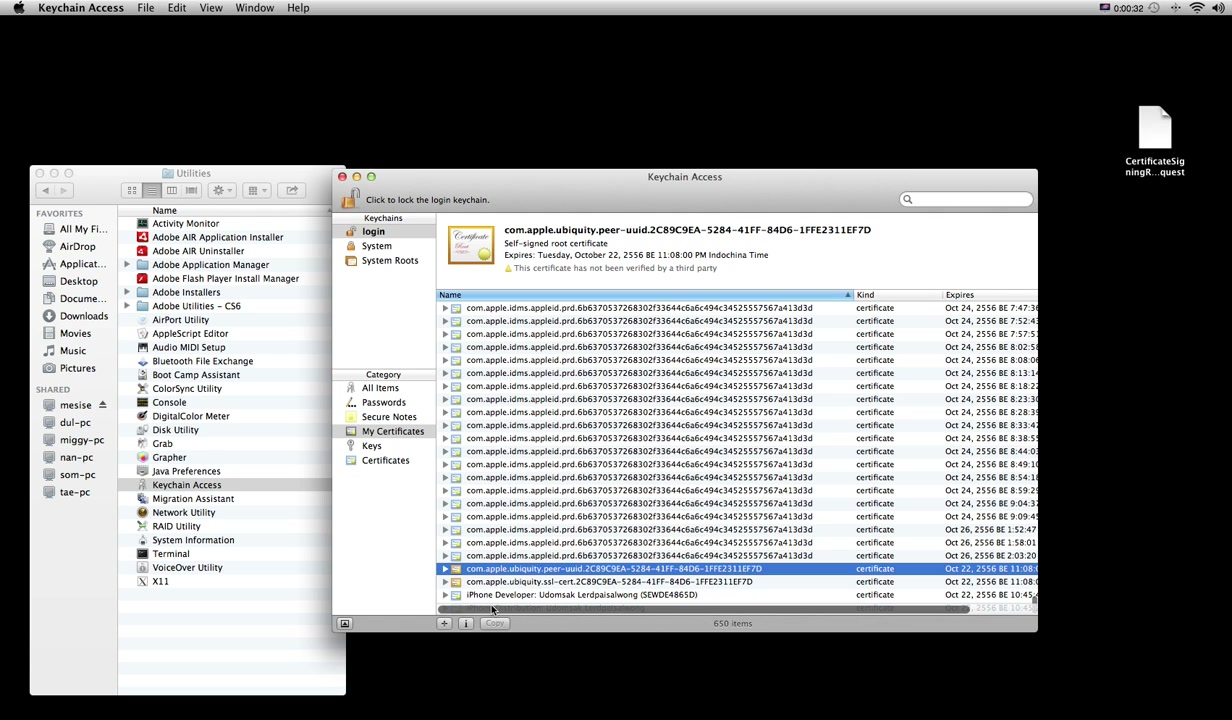This screenshot has height=720, width=1232.
Task: Eject the mesise shared device
Action: 102,405
